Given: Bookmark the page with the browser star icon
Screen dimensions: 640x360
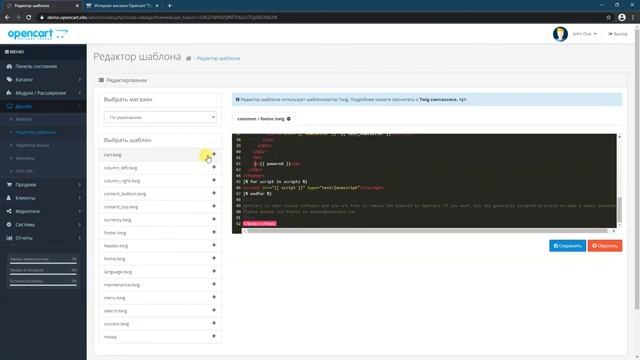Looking at the screenshot, I should [608, 18].
